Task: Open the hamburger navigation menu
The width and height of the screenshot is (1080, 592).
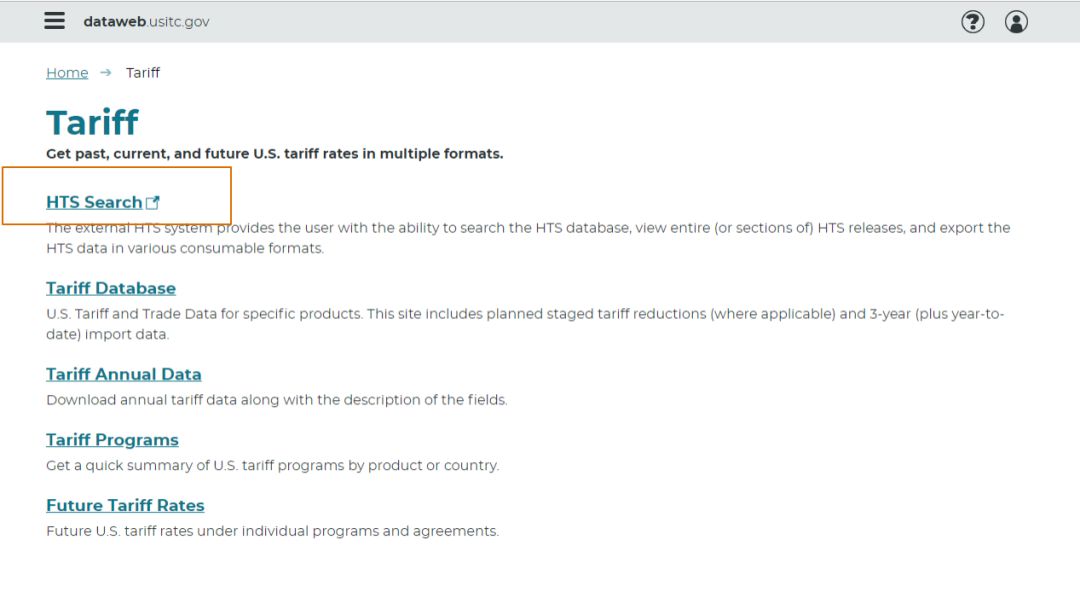Action: click(x=55, y=21)
